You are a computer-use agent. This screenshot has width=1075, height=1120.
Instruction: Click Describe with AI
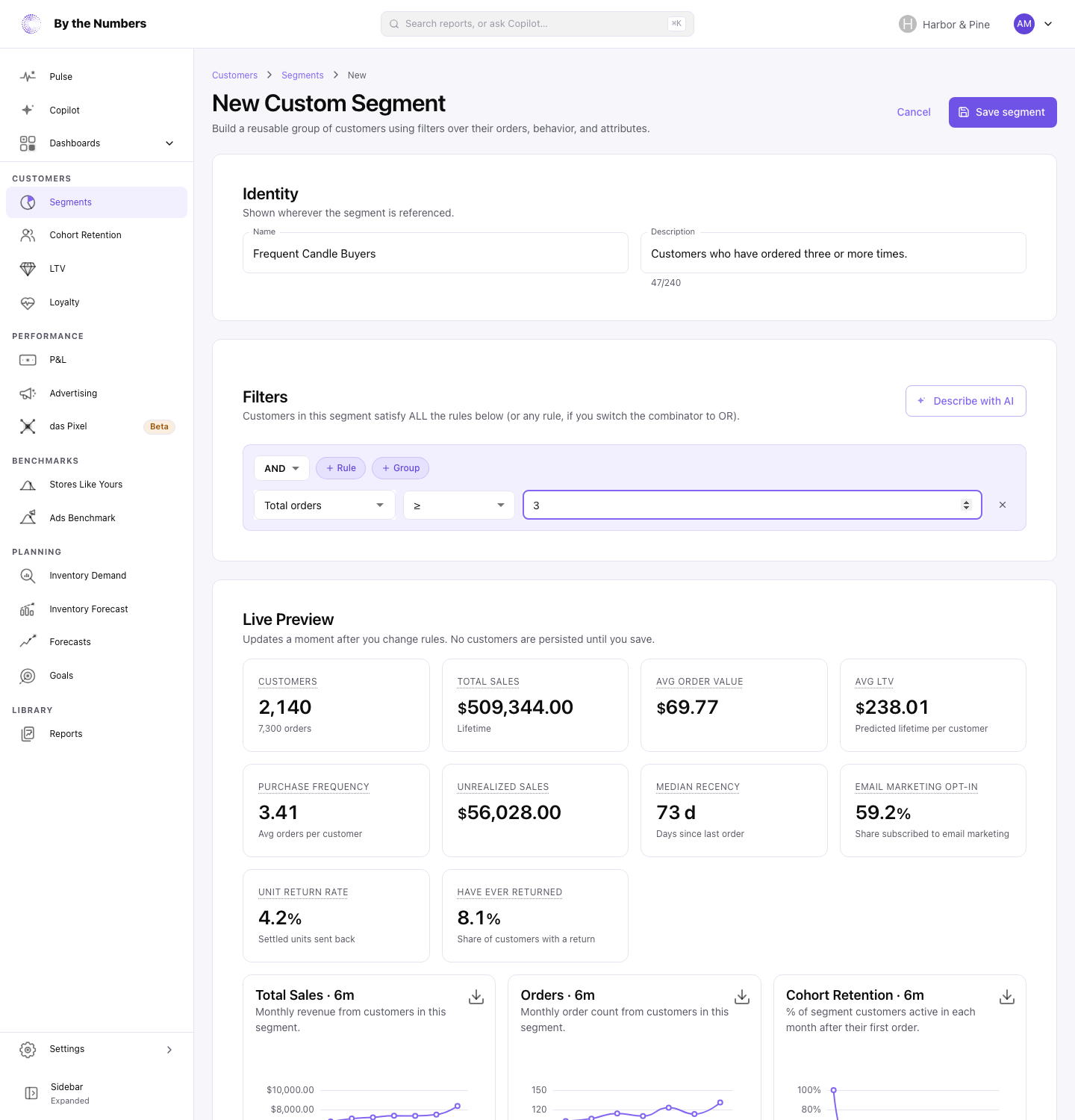(x=966, y=401)
